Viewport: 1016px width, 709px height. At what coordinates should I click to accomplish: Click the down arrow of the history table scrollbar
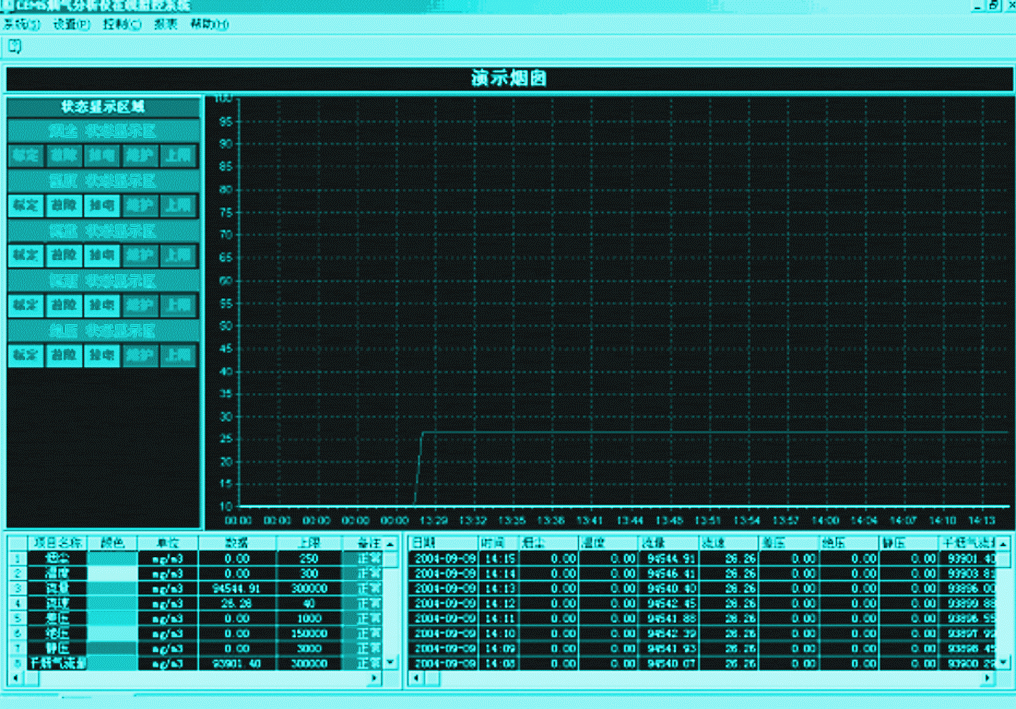pyautogui.click(x=1003, y=662)
